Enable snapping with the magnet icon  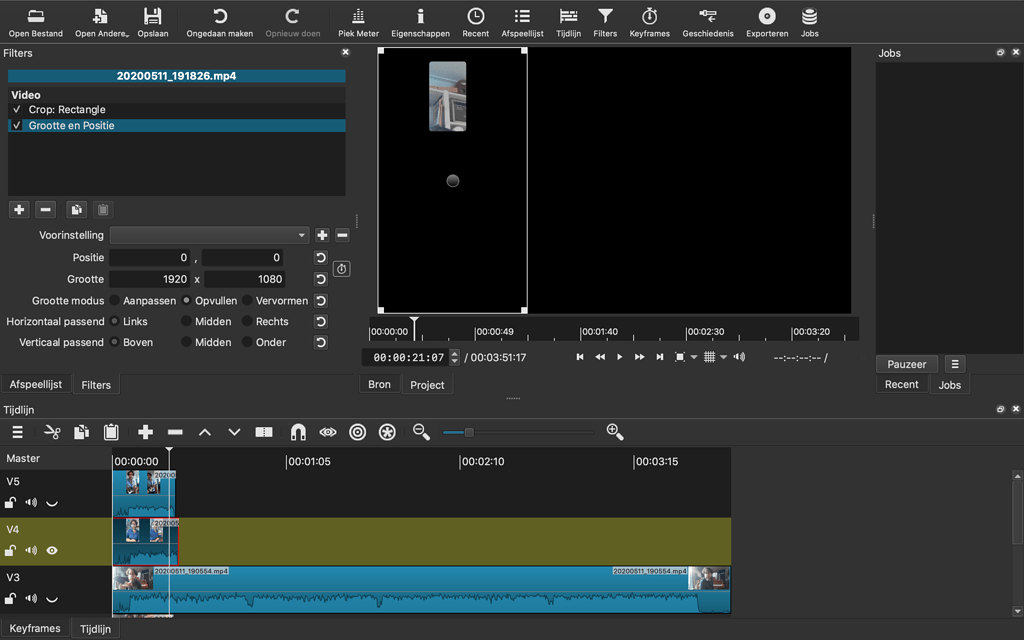[x=297, y=432]
